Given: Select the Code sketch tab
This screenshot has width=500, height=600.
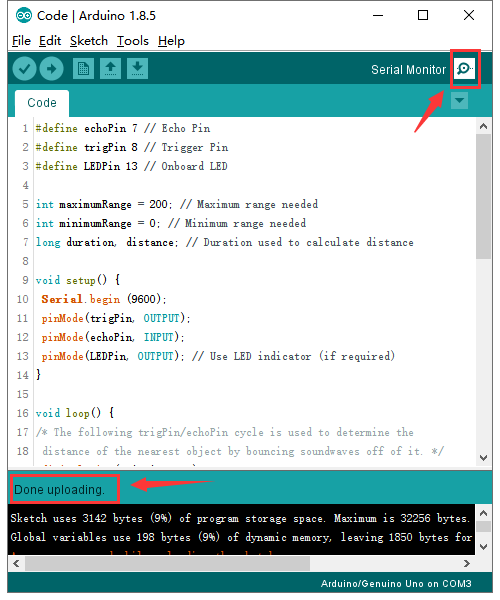Looking at the screenshot, I should (42, 103).
